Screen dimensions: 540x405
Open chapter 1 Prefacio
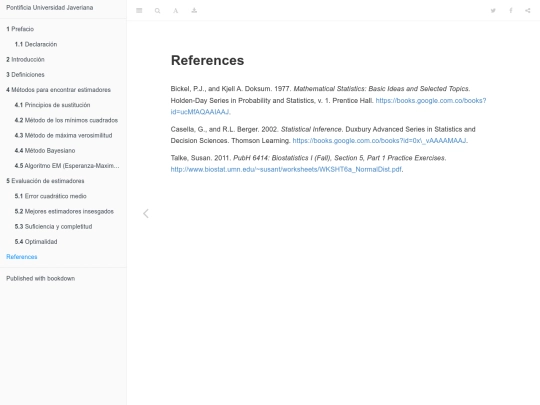20,29
